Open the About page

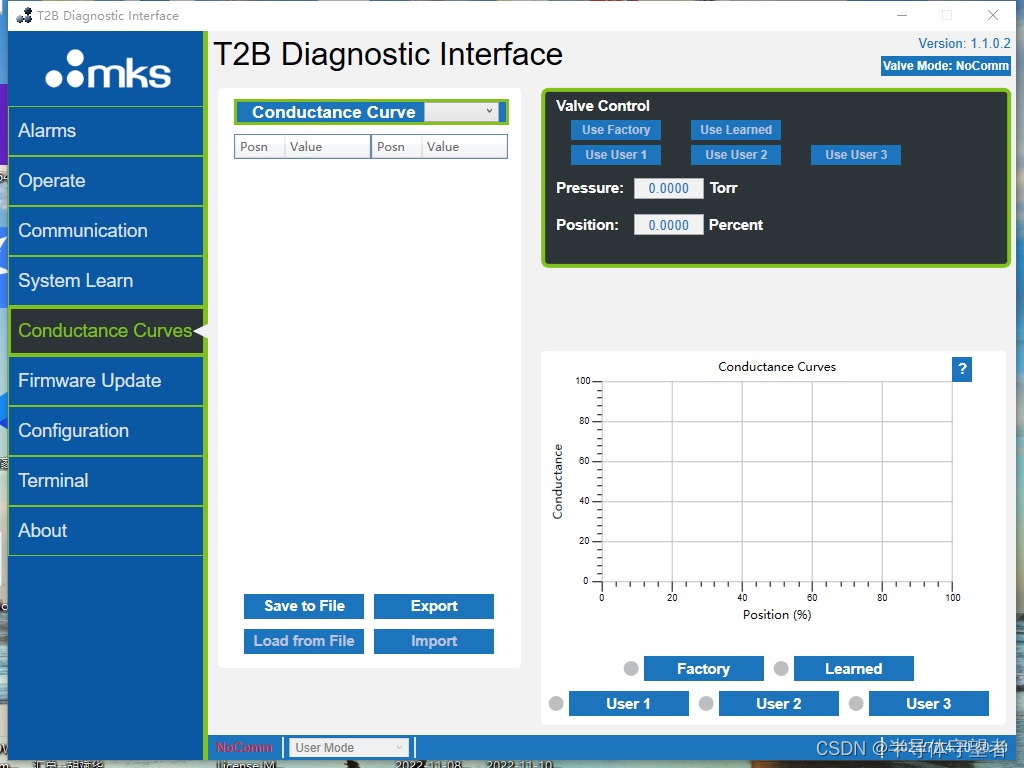point(106,531)
